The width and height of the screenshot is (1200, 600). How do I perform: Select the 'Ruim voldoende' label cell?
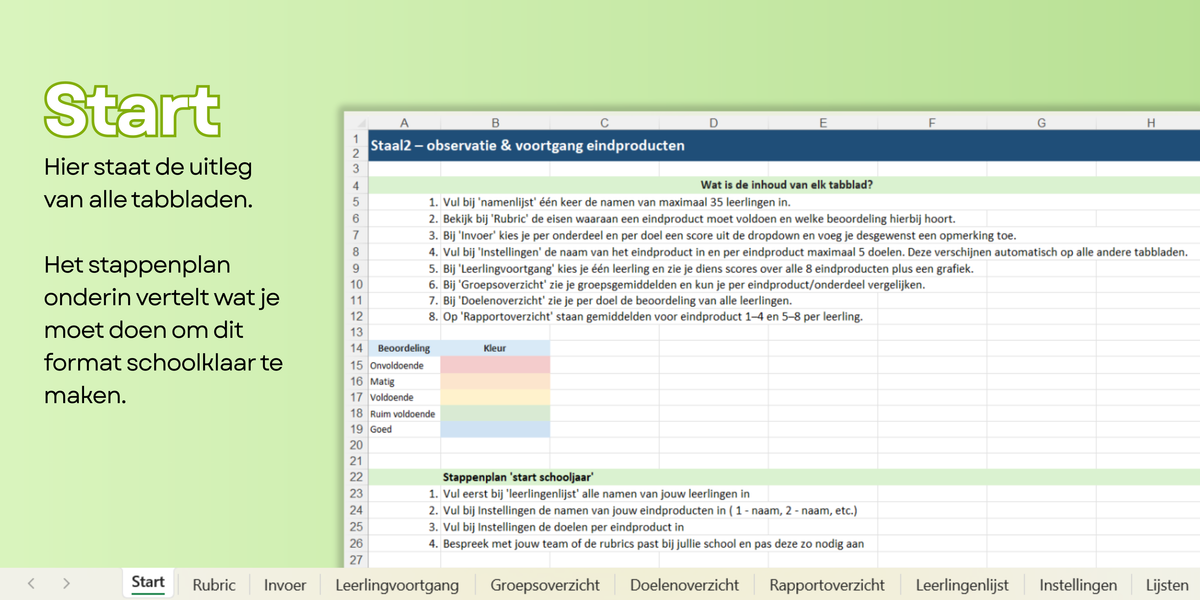(404, 413)
